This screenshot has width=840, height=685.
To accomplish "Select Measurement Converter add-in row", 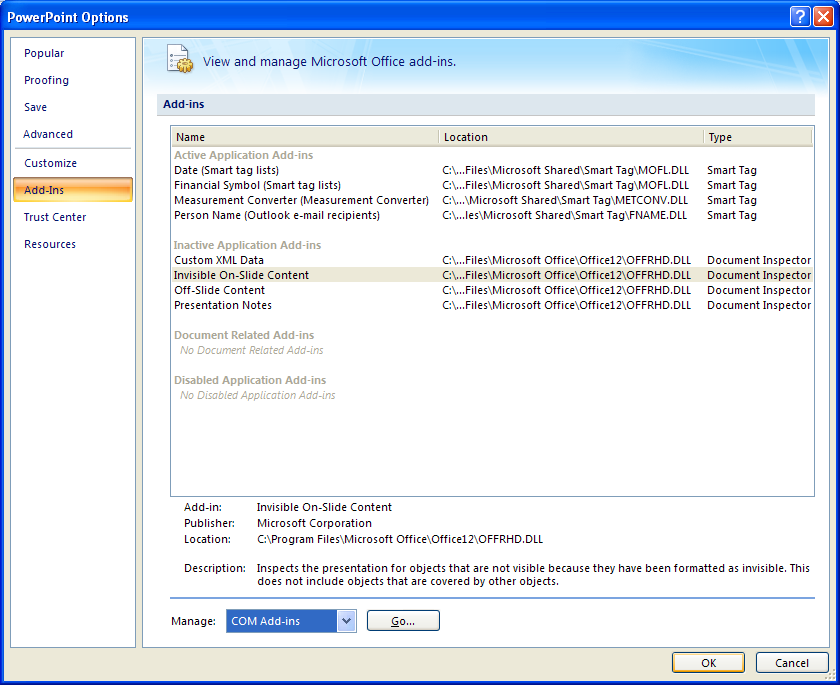I will click(x=492, y=200).
